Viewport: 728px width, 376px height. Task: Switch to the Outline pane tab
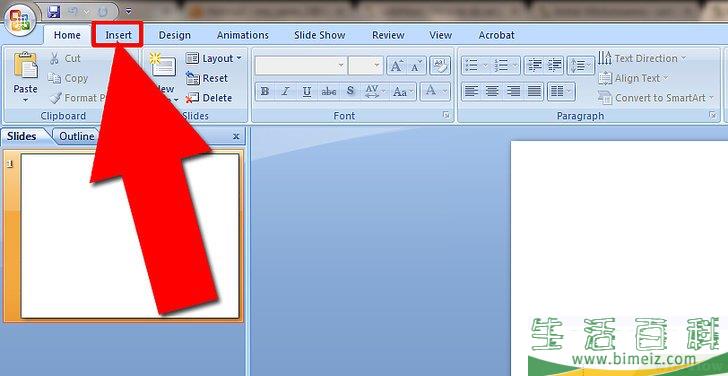click(x=76, y=136)
